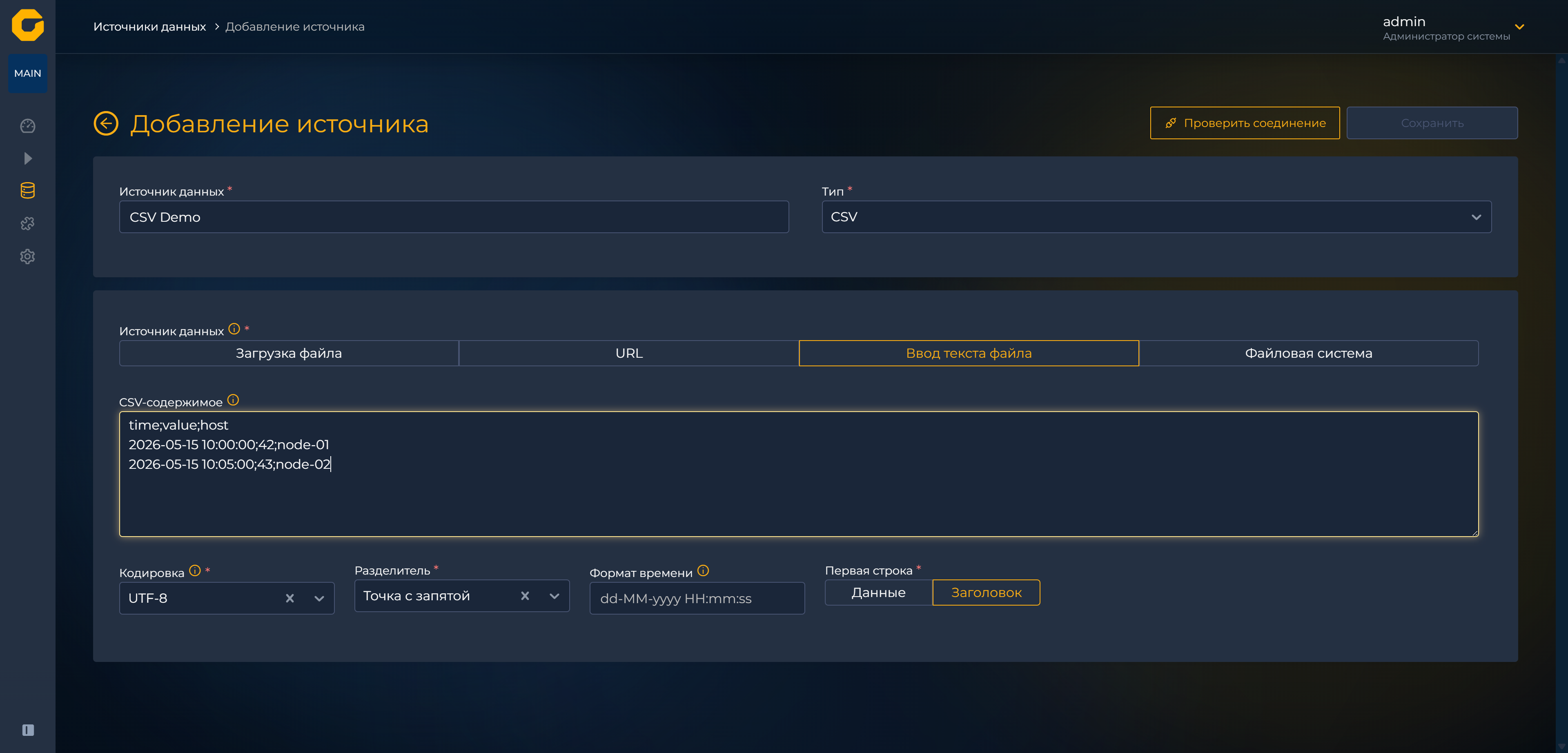Go to Источники данных breadcrumb
The width and height of the screenshot is (1568, 753).
(x=150, y=27)
